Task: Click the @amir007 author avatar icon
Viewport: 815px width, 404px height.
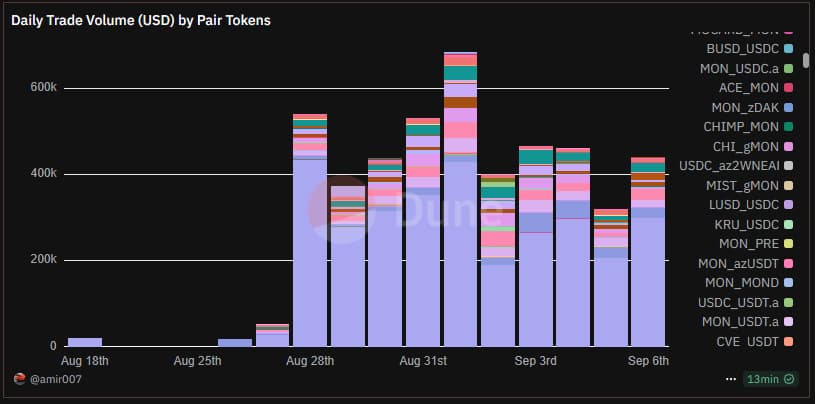Action: coord(19,379)
